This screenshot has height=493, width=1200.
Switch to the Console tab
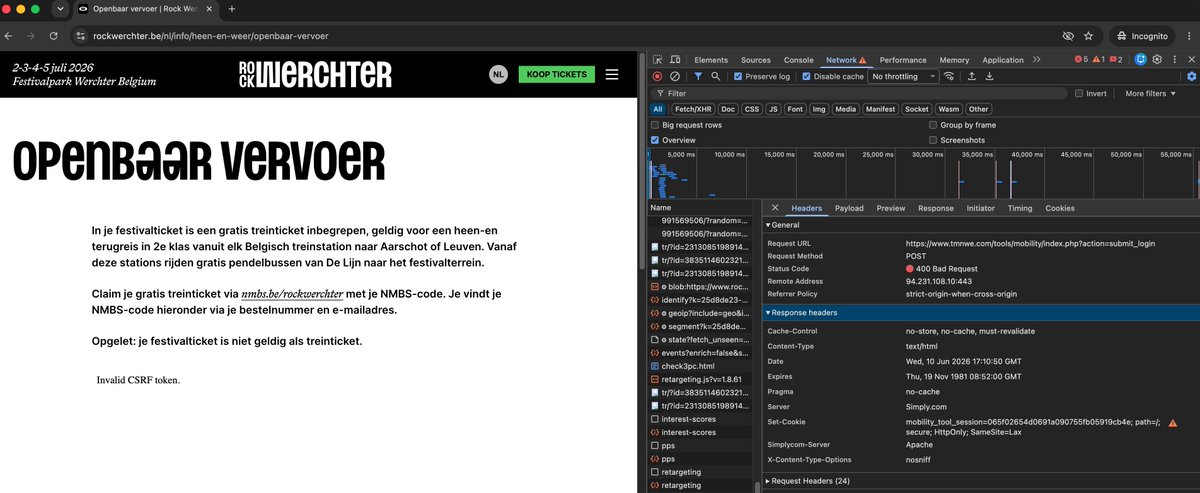(798, 60)
